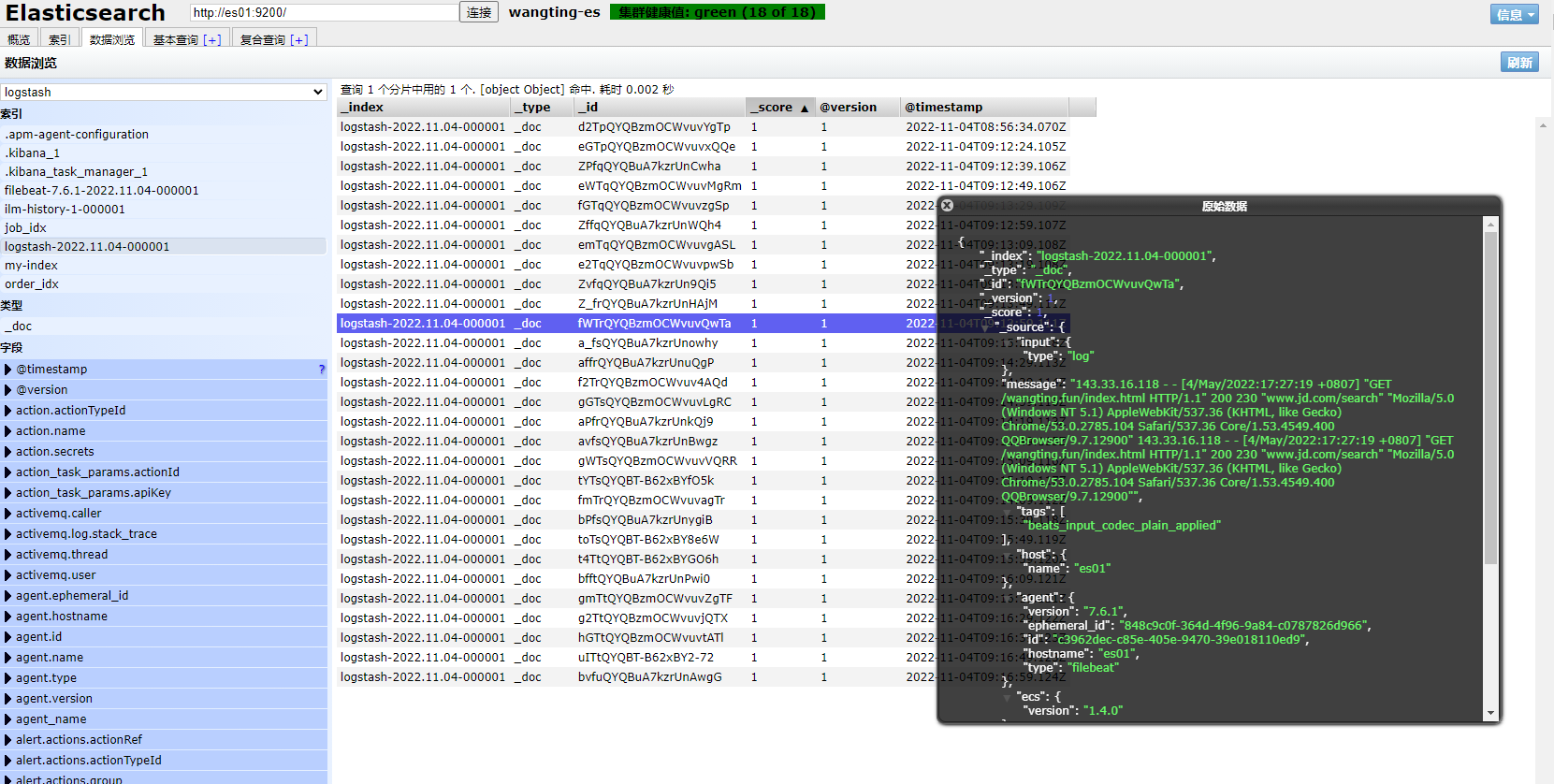Expand the action_task_params.apiKey field
The height and width of the screenshot is (784, 1554).
(8, 493)
